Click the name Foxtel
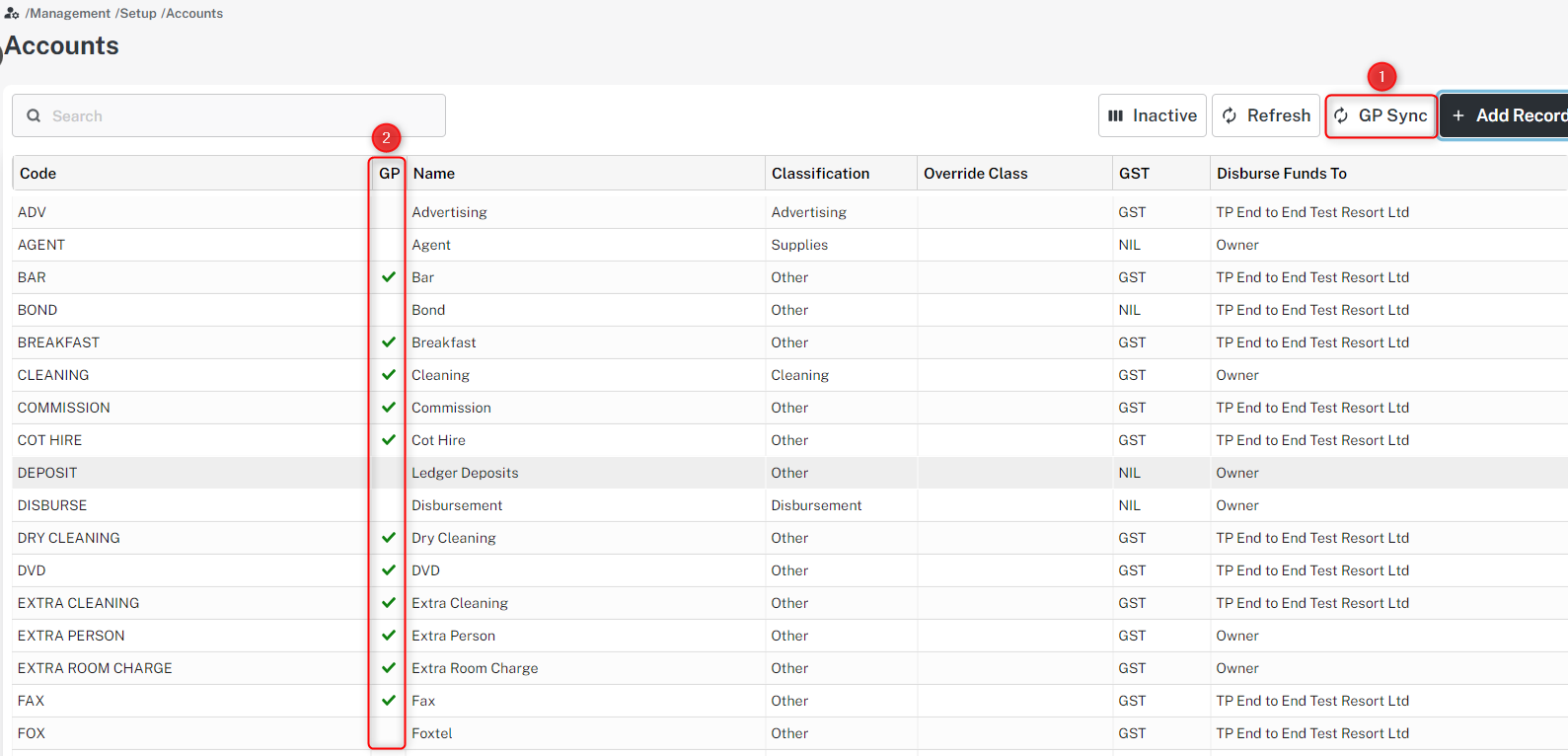 (432, 733)
